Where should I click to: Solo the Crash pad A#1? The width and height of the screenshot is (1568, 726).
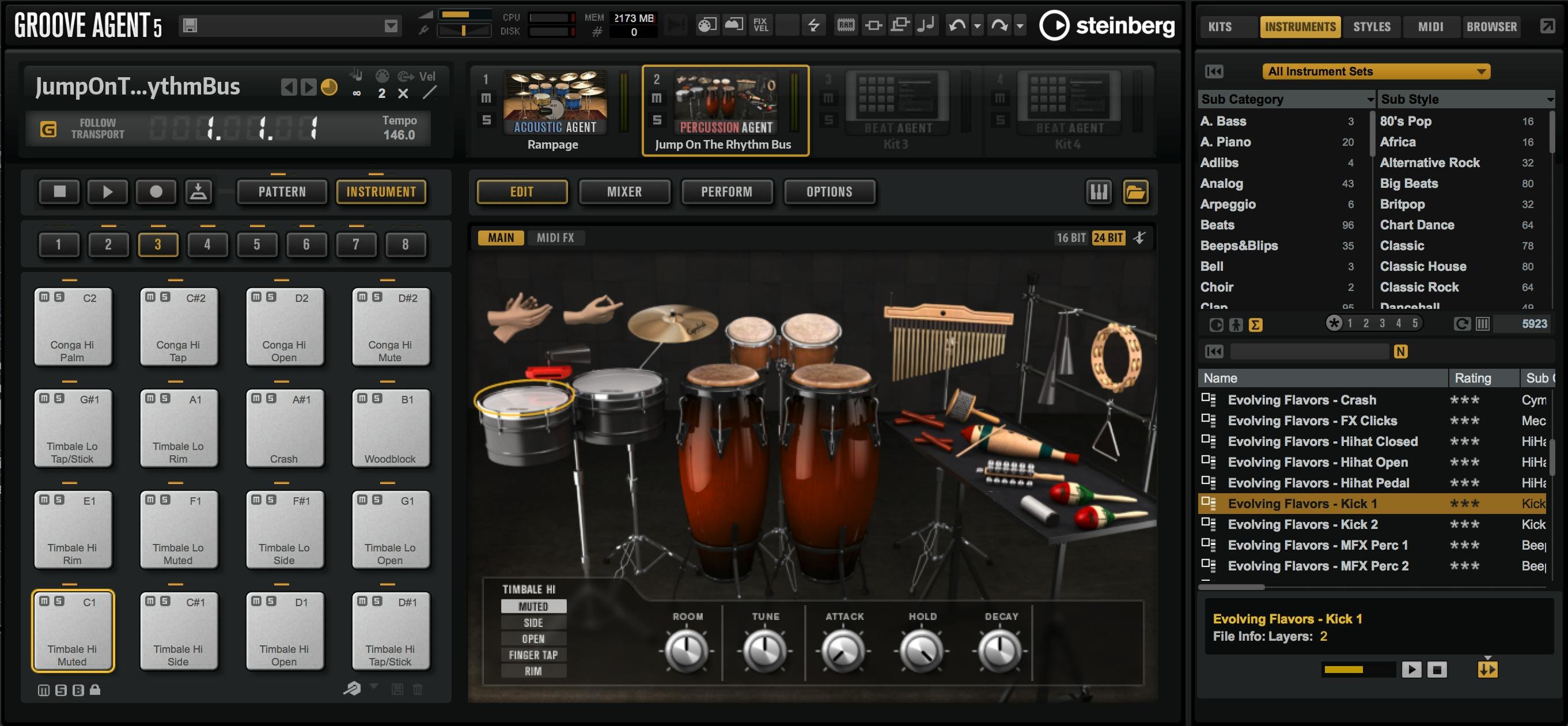[271, 398]
